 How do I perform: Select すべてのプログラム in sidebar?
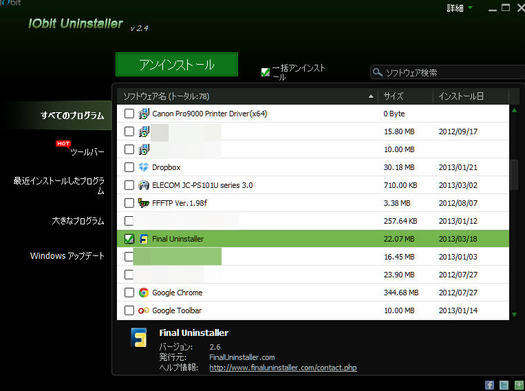point(72,115)
